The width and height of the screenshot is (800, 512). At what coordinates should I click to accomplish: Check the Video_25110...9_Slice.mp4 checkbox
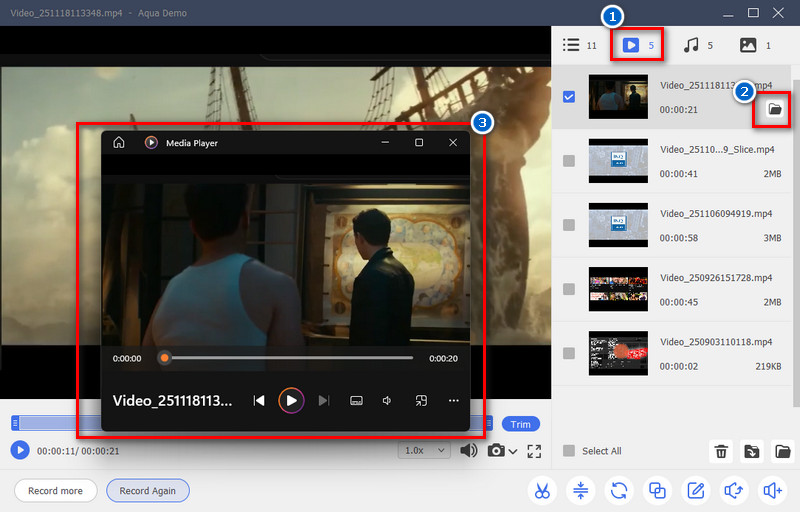pyautogui.click(x=569, y=161)
